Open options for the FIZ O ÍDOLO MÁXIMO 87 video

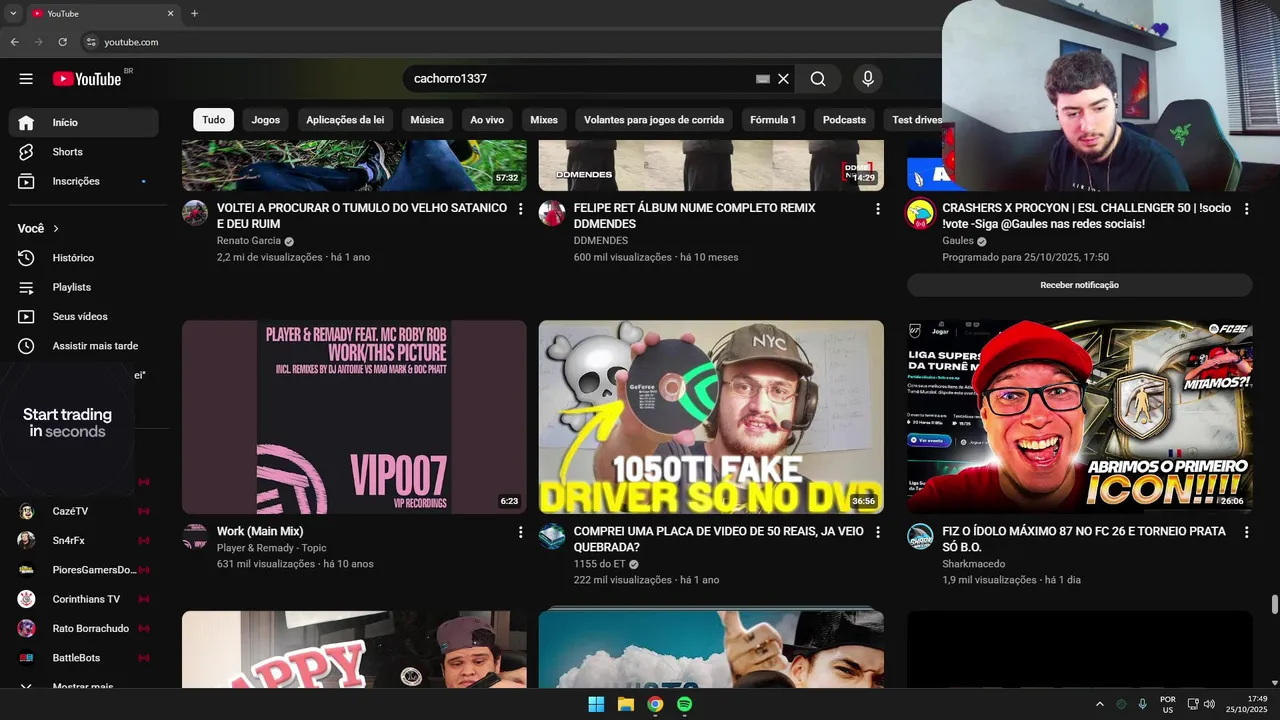[x=1246, y=533]
